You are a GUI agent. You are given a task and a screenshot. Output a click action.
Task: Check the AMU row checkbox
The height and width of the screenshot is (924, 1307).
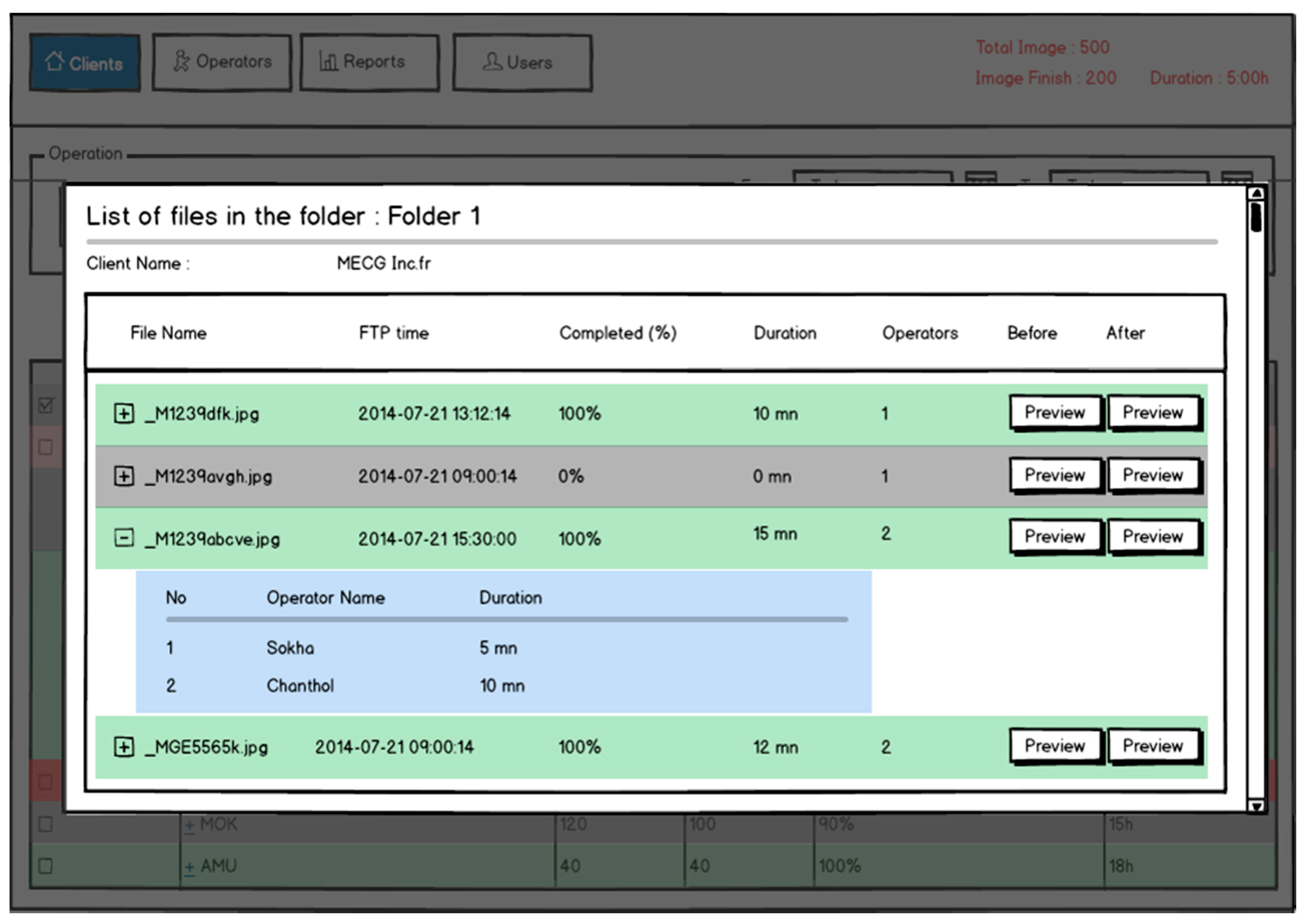[46, 866]
